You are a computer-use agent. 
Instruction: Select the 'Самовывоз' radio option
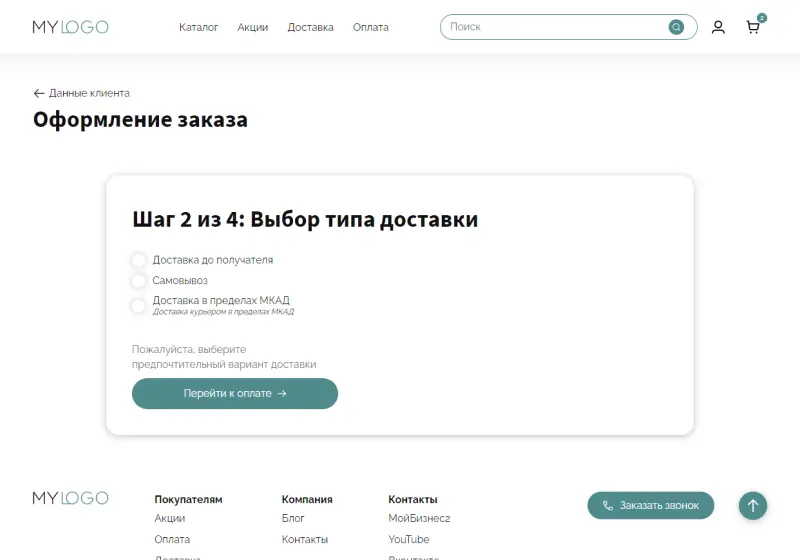(139, 281)
